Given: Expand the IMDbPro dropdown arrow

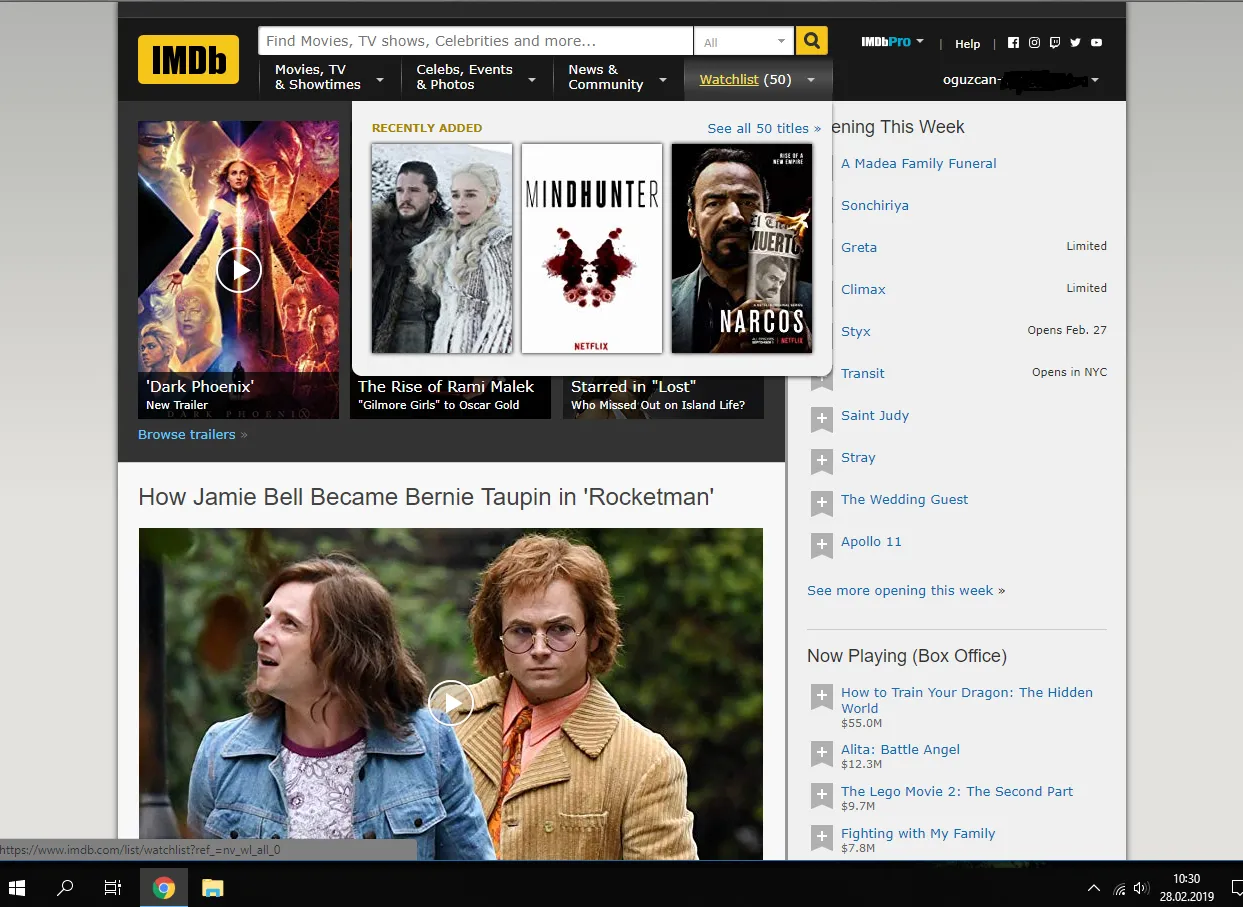Looking at the screenshot, I should point(920,42).
